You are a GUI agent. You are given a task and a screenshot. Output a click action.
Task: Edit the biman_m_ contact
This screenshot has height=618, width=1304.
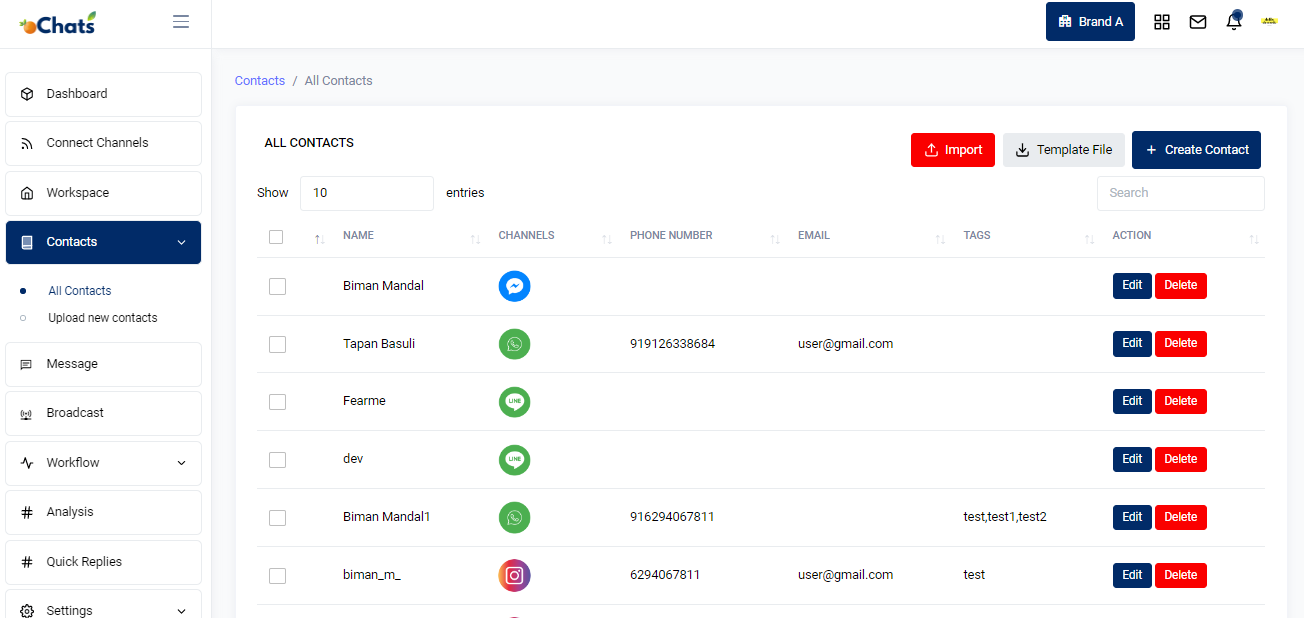click(x=1132, y=576)
